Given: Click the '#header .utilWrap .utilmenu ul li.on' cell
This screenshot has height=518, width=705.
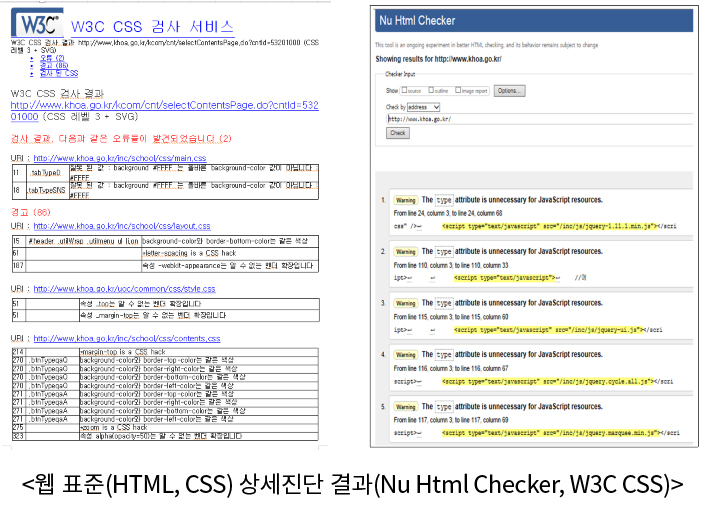Looking at the screenshot, I should point(83,241).
